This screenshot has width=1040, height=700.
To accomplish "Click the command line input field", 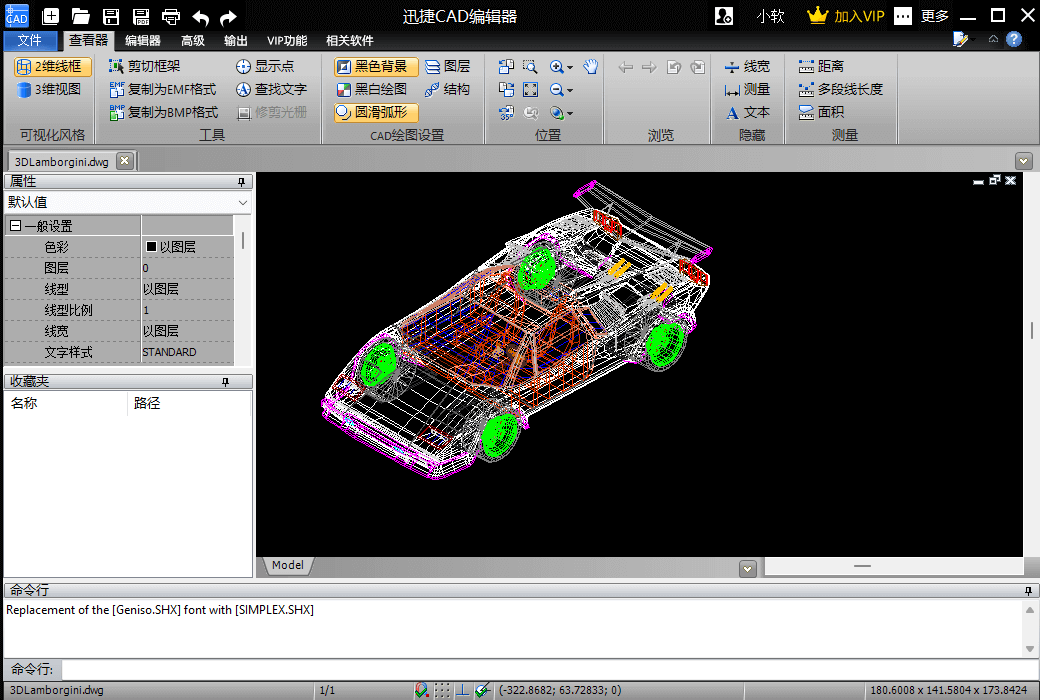I will point(549,669).
